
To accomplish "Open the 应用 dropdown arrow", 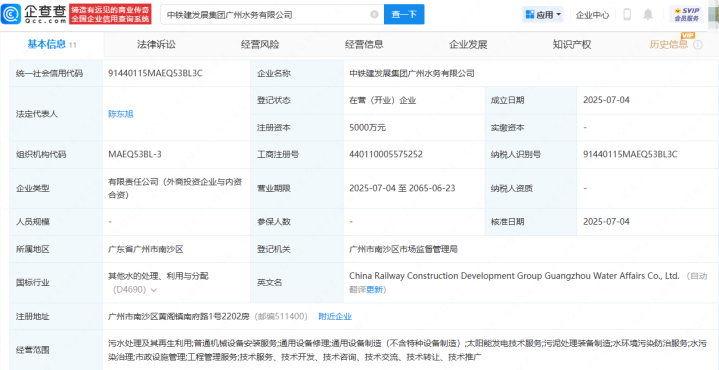I will [x=559, y=15].
